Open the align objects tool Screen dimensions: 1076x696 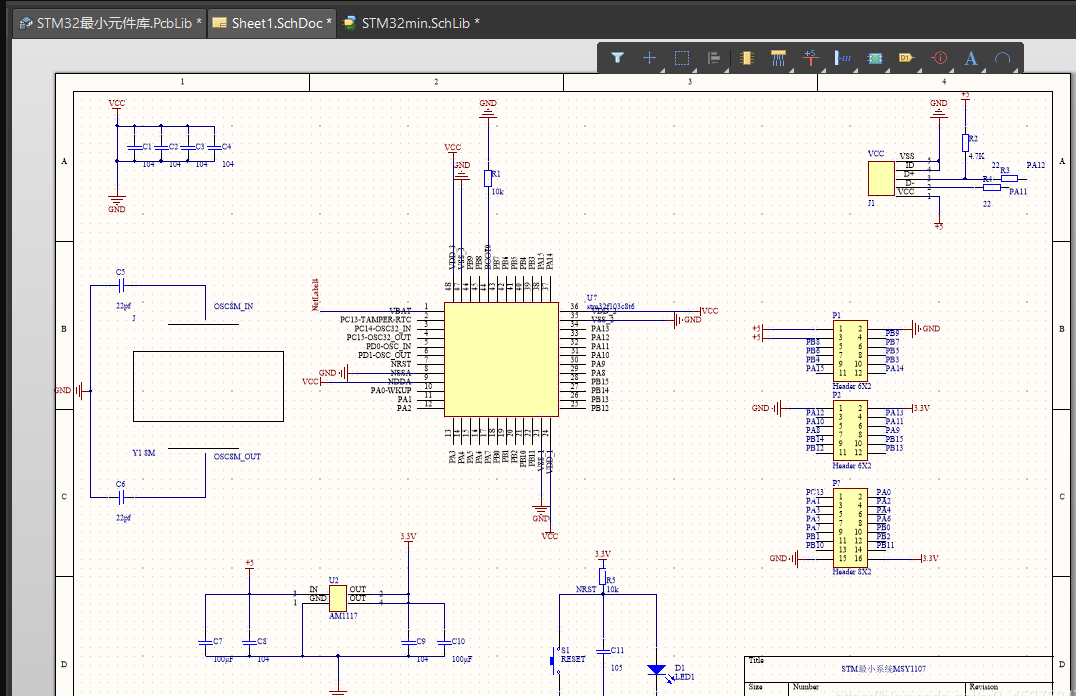(714, 58)
